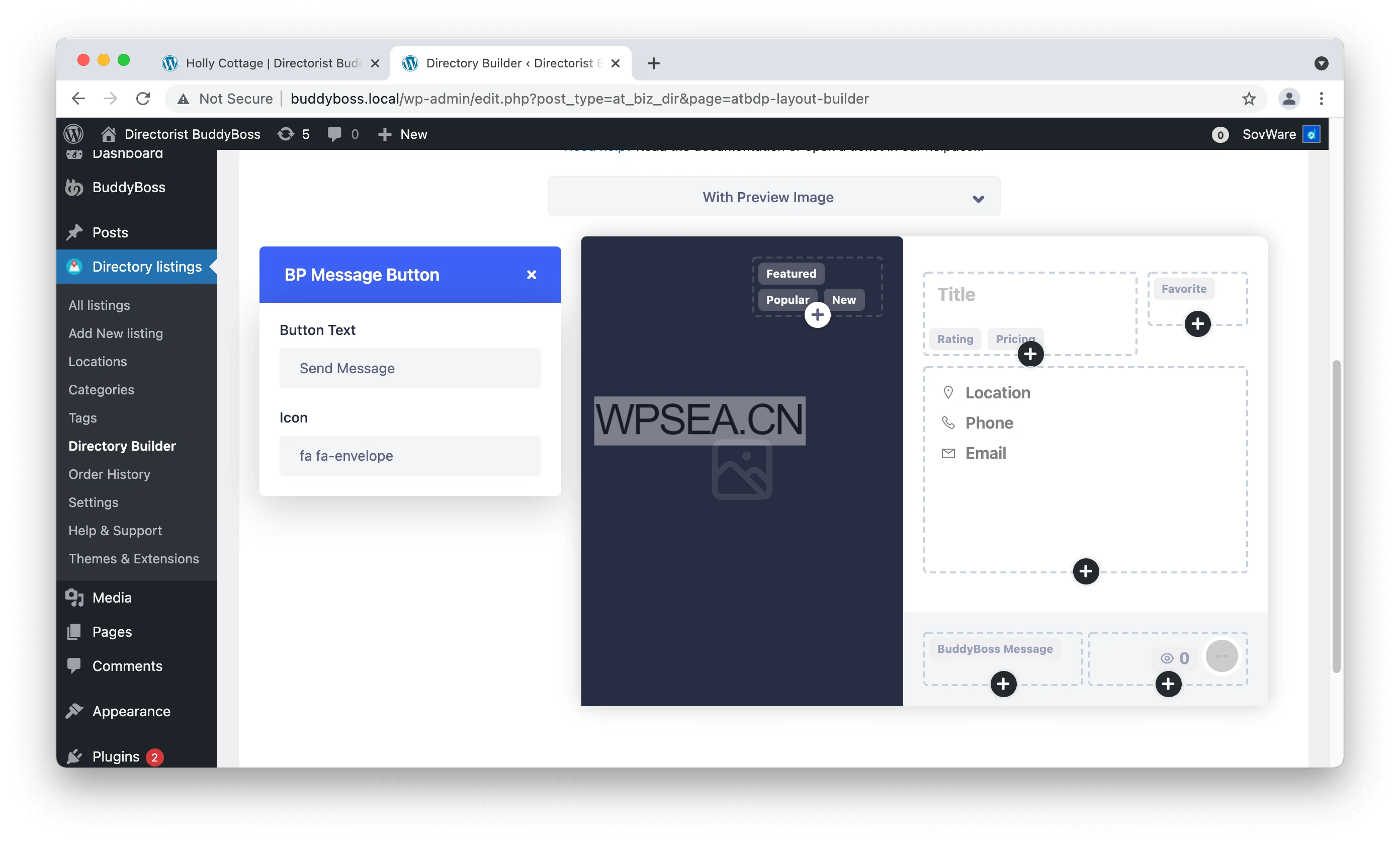The width and height of the screenshot is (1400, 842).
Task: Open updates icon showing 5 in admin bar
Action: [x=293, y=134]
